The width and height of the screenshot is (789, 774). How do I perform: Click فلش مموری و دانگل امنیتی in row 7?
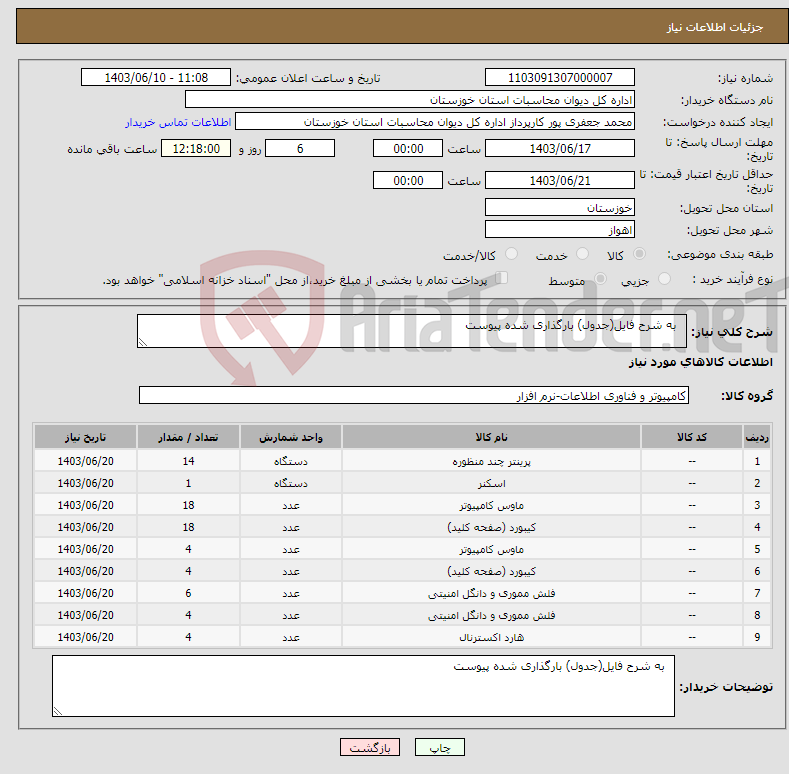tap(491, 594)
